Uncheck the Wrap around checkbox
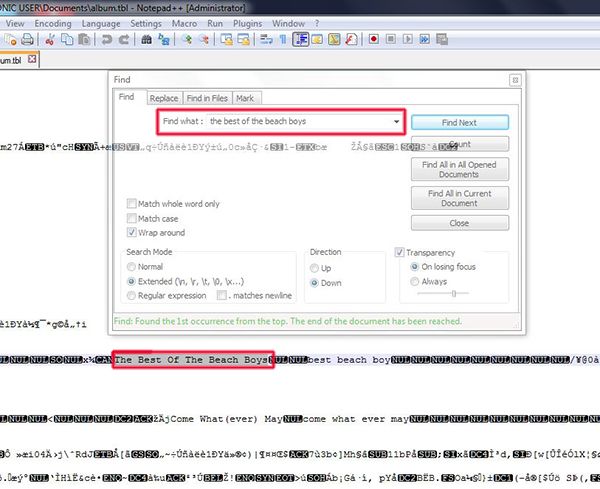The width and height of the screenshot is (600, 489). pyautogui.click(x=132, y=232)
